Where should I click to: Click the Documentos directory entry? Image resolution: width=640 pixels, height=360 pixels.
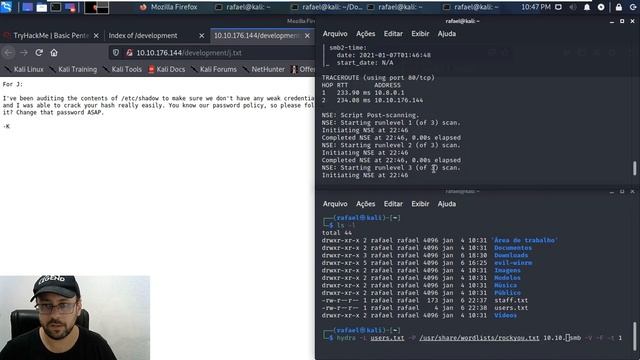tap(513, 248)
